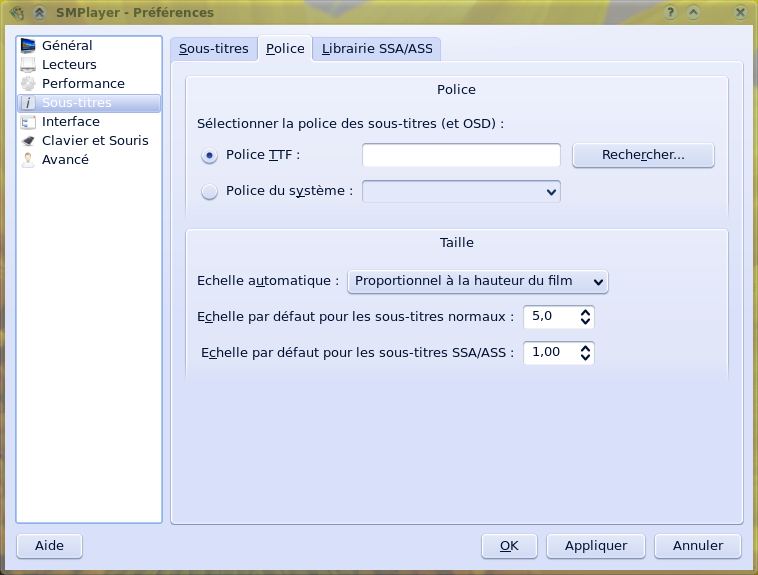Screen dimensions: 758x575
Task: Select the Police TTF radio button
Action: pyautogui.click(x=209, y=156)
